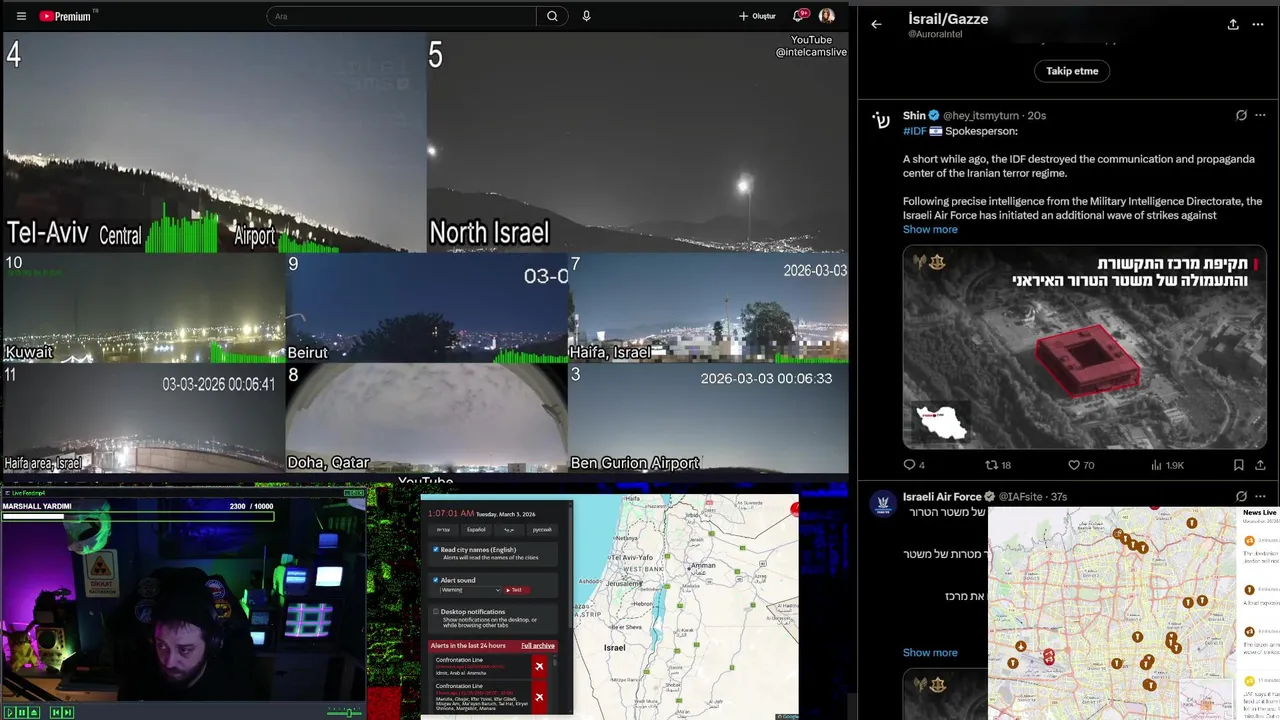Click the eject button in Live Feed player
Image resolution: width=1280 pixels, height=720 pixels.
coord(34,712)
